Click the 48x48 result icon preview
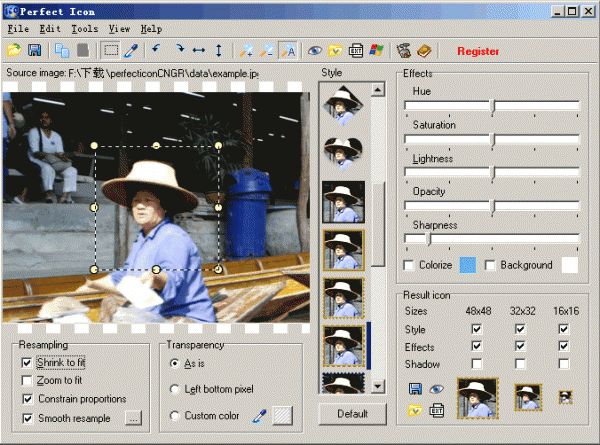 (478, 398)
